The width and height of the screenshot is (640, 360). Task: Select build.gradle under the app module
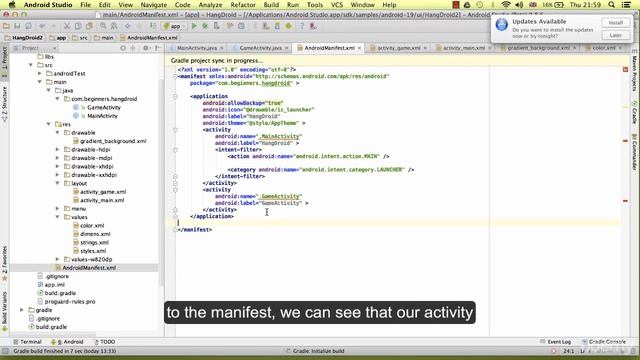click(x=60, y=293)
